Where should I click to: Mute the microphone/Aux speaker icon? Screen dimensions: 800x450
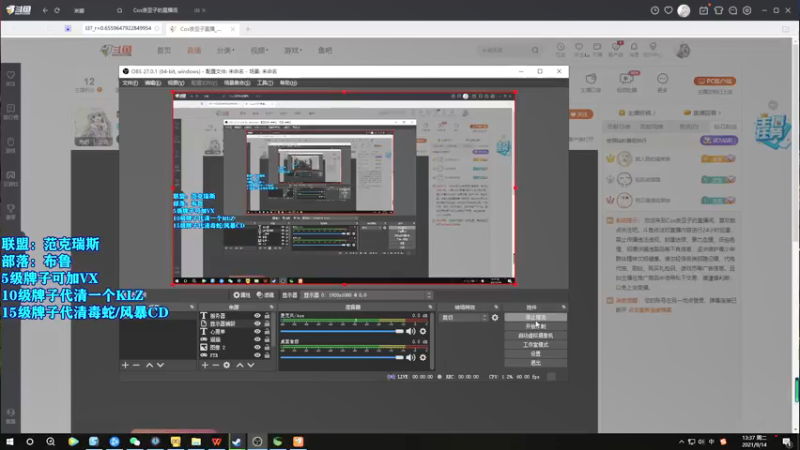point(411,332)
